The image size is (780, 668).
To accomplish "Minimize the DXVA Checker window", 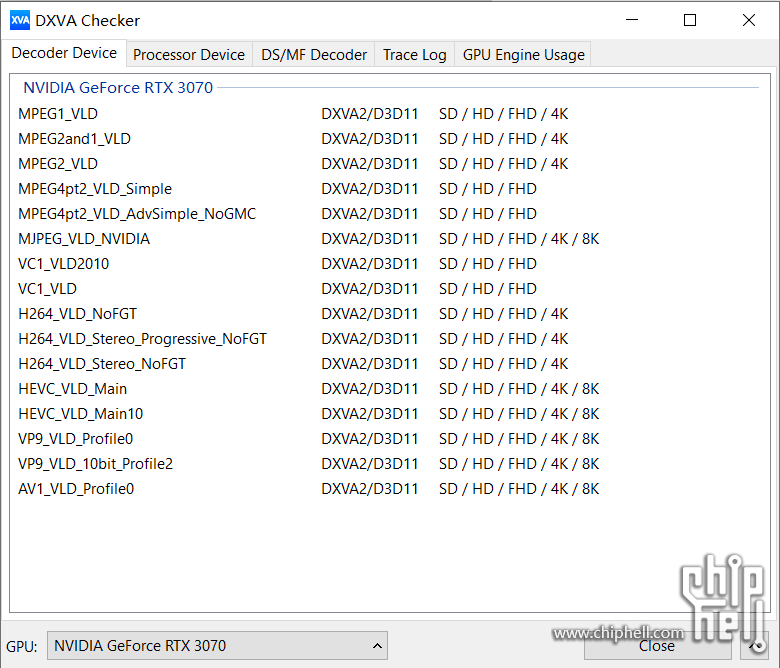I will tap(632, 20).
